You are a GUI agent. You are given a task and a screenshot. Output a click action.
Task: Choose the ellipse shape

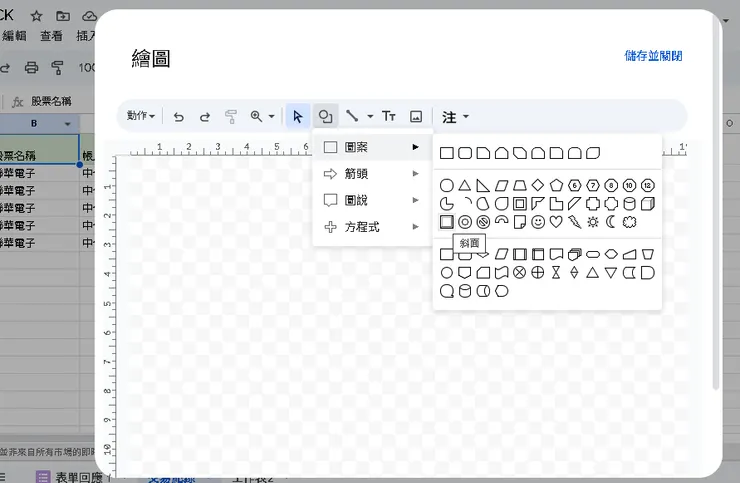point(446,186)
